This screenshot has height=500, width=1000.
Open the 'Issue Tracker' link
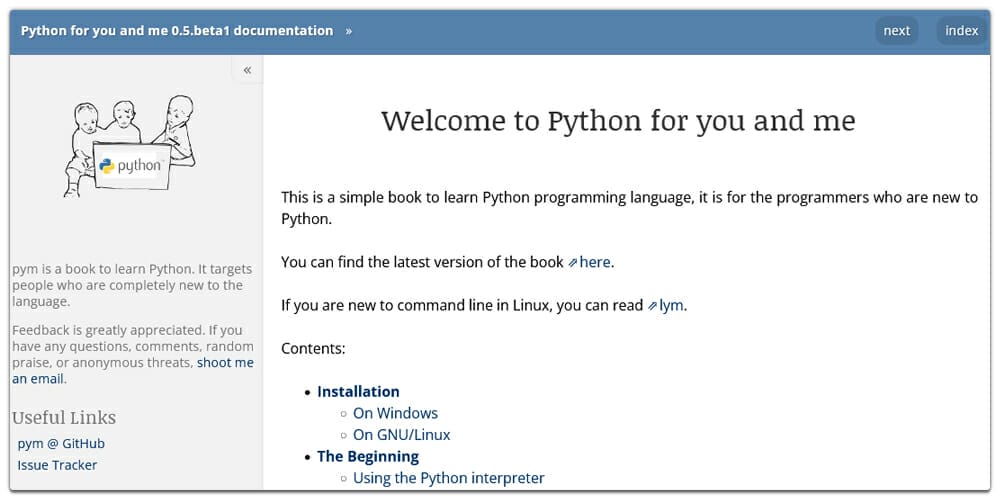57,465
